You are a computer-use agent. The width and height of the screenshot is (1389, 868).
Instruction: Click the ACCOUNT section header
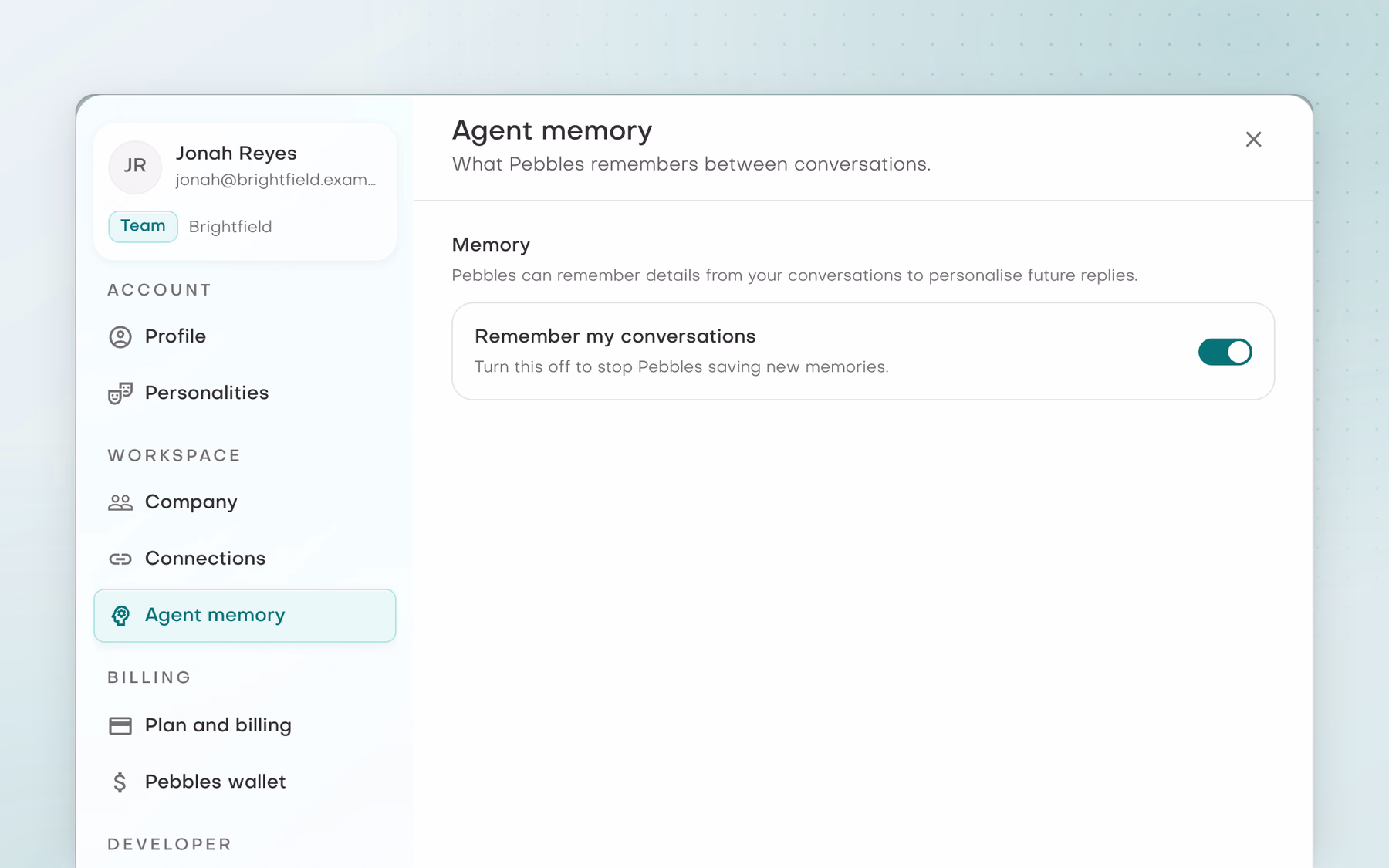(x=160, y=290)
